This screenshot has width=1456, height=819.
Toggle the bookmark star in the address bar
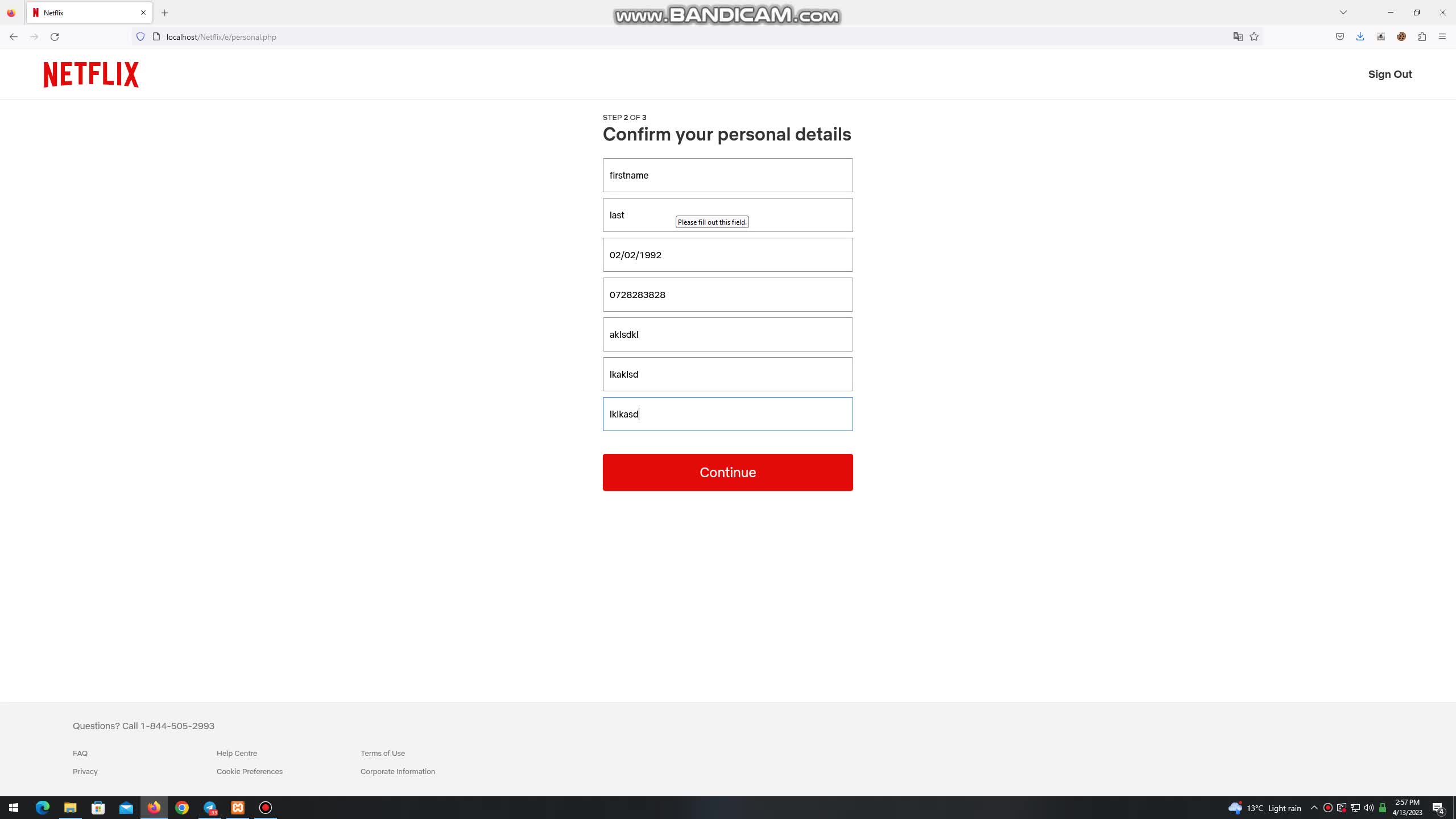pyautogui.click(x=1255, y=36)
